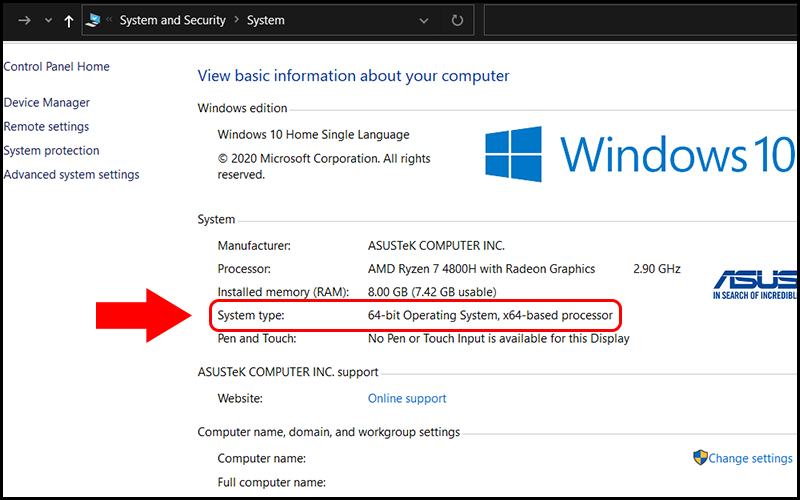The width and height of the screenshot is (800, 500).
Task: Expand the chevron after System and Security
Action: (x=236, y=20)
